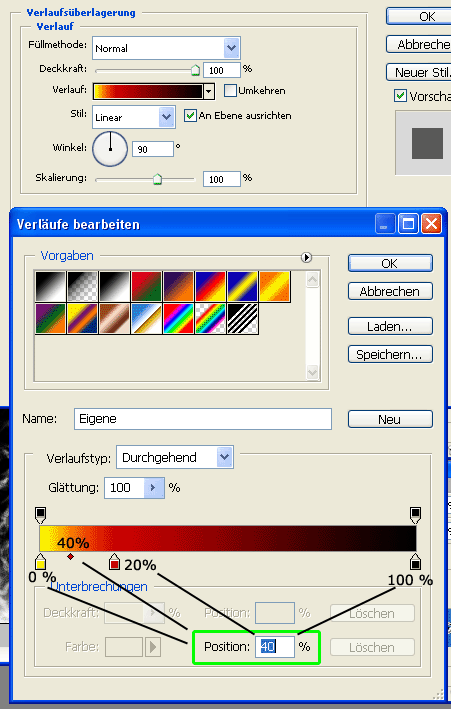The image size is (451, 709).
Task: Select the red color stop at 20%
Action: (114, 562)
